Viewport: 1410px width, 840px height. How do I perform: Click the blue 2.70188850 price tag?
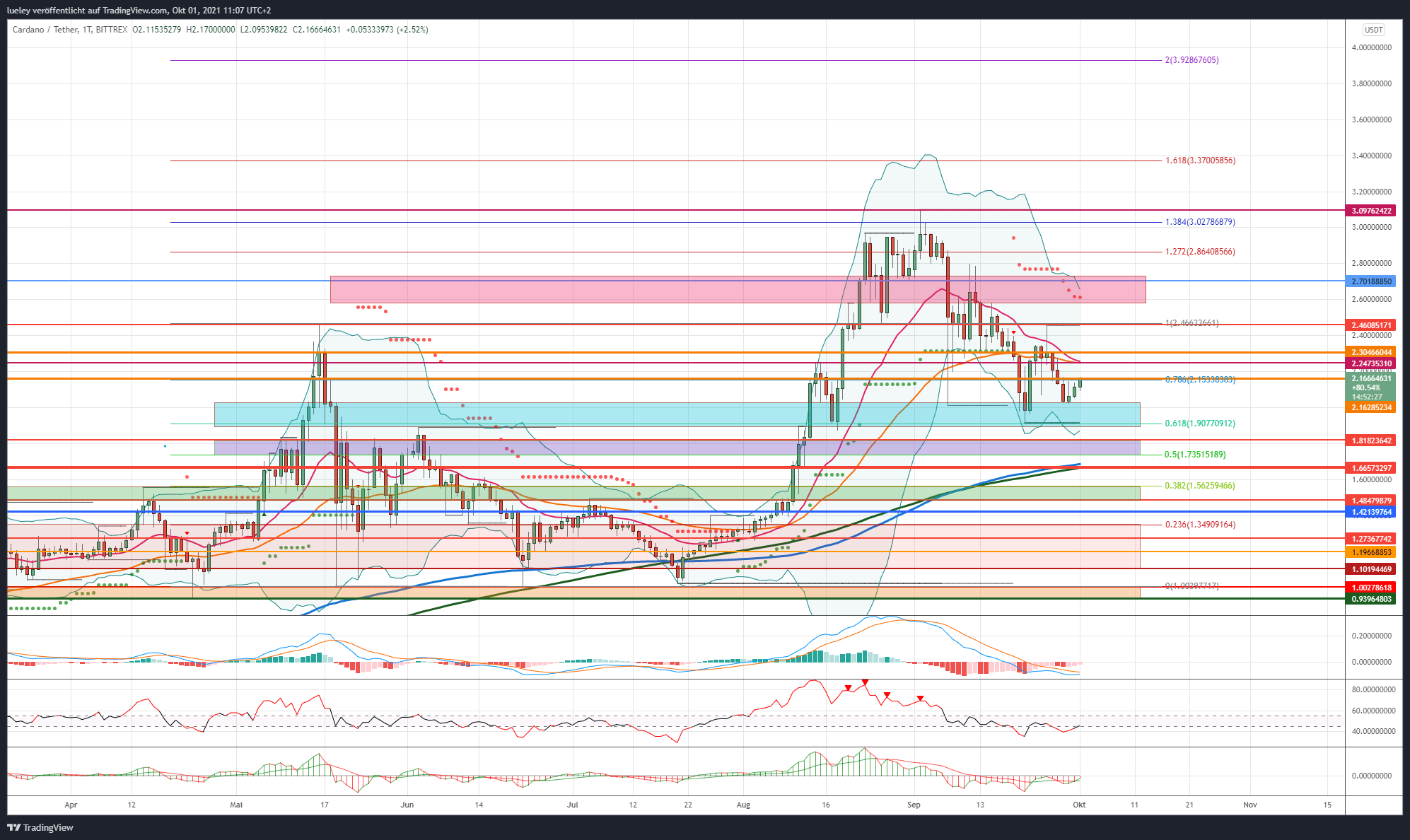click(1371, 281)
